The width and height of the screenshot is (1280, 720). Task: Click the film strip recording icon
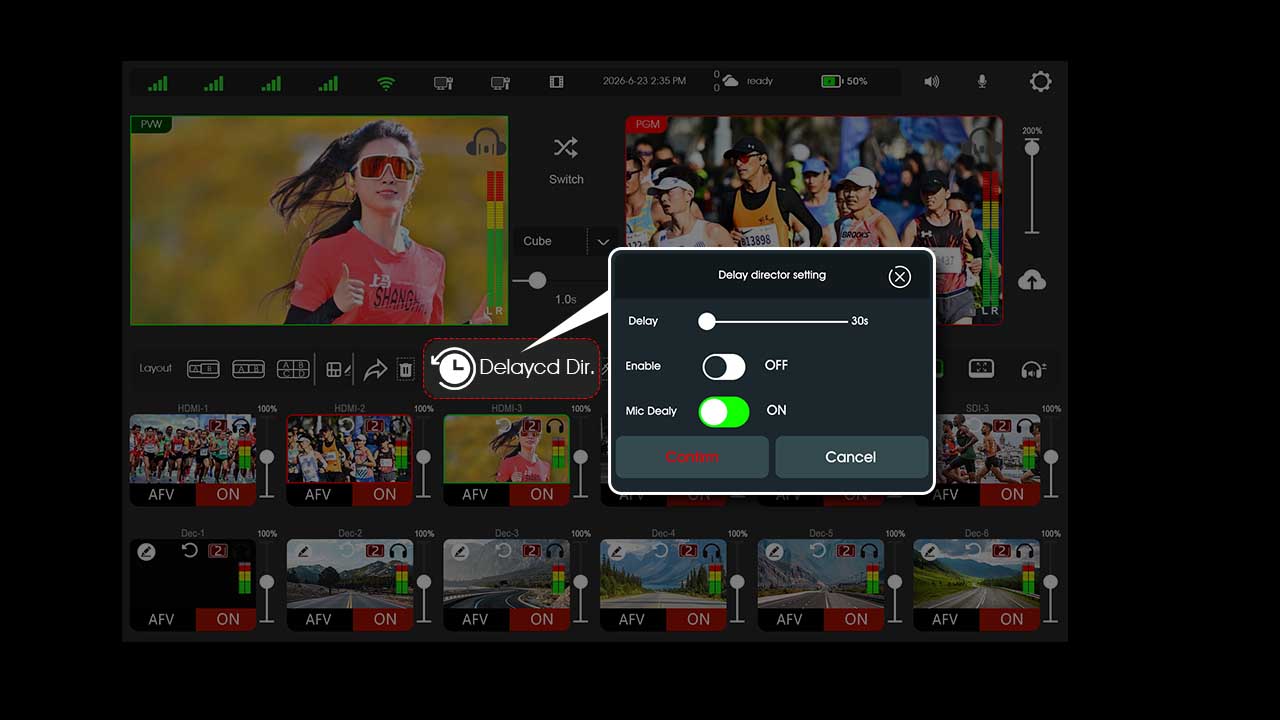click(x=557, y=82)
